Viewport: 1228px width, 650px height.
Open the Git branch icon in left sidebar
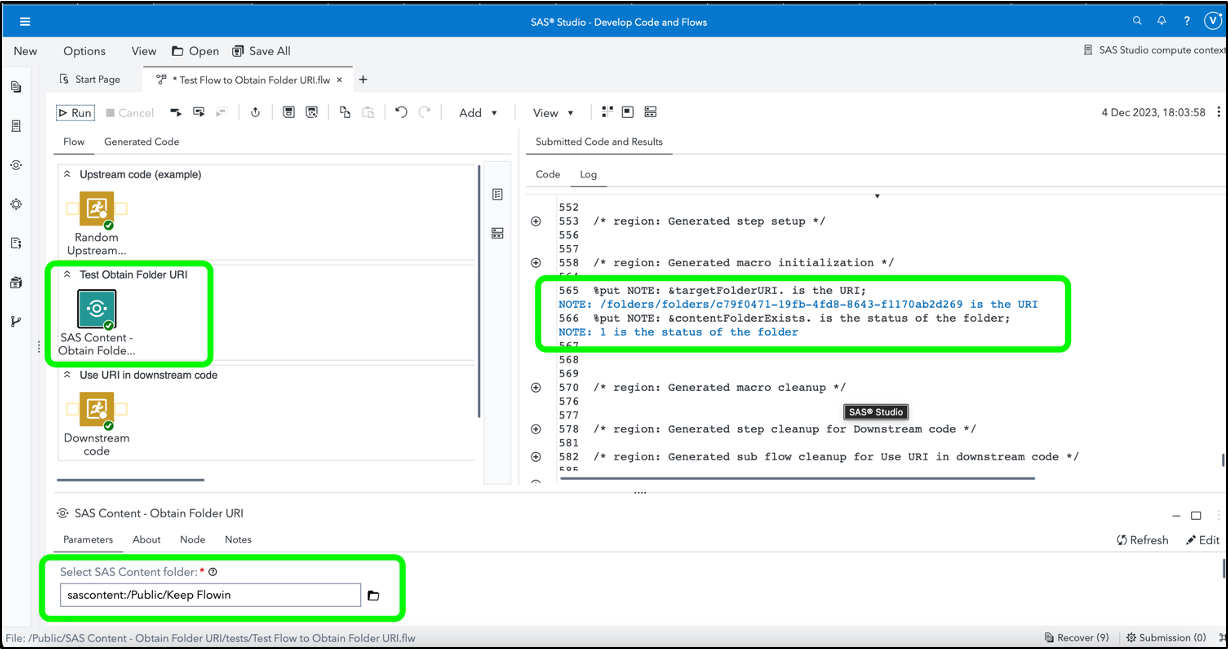point(16,321)
